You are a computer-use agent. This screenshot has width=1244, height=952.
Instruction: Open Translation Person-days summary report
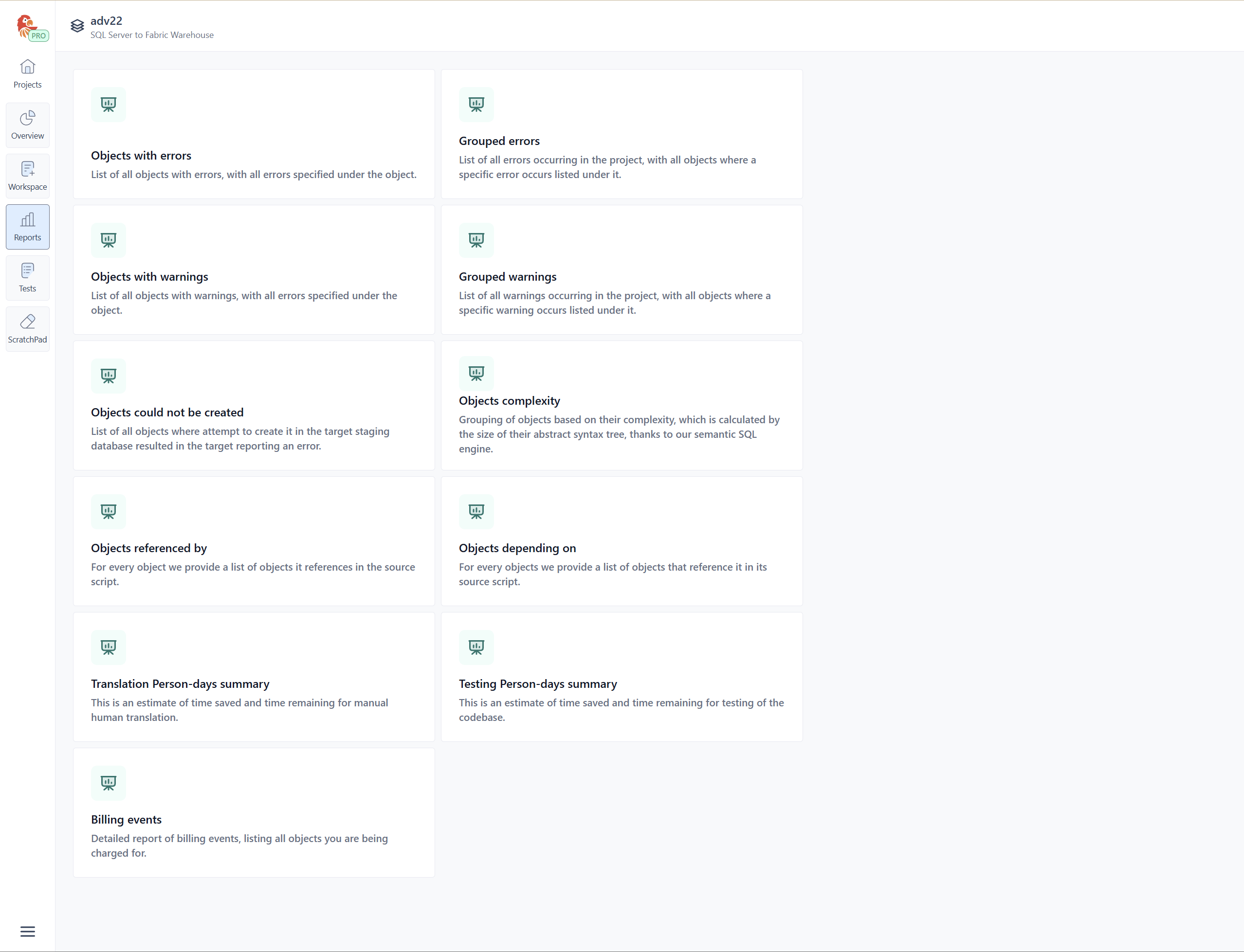tap(180, 683)
